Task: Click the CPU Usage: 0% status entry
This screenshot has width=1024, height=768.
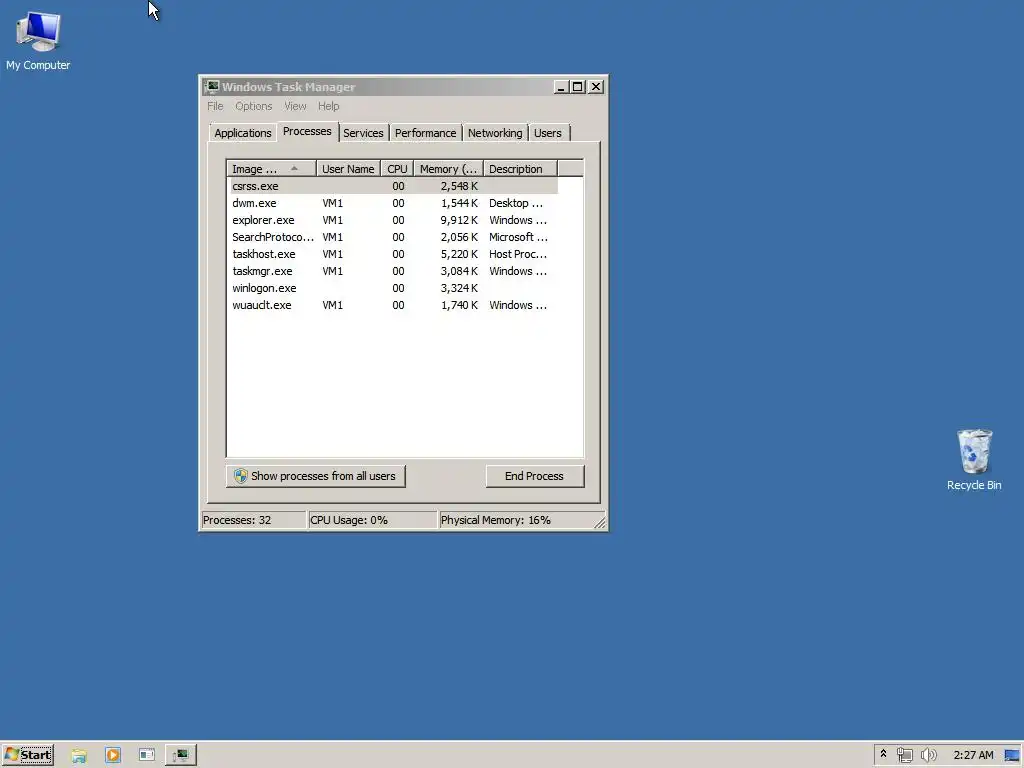Action: click(x=372, y=520)
